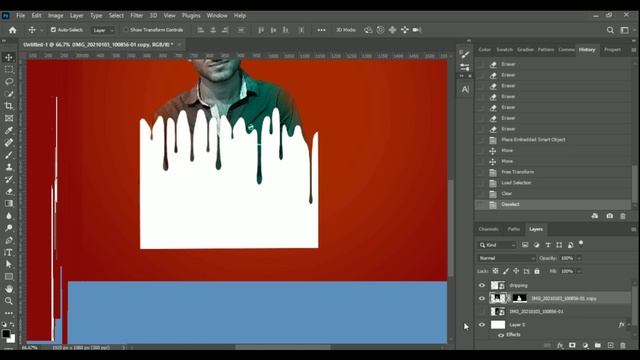Select the Gradient tool
This screenshot has height=360, width=640.
(x=9, y=204)
